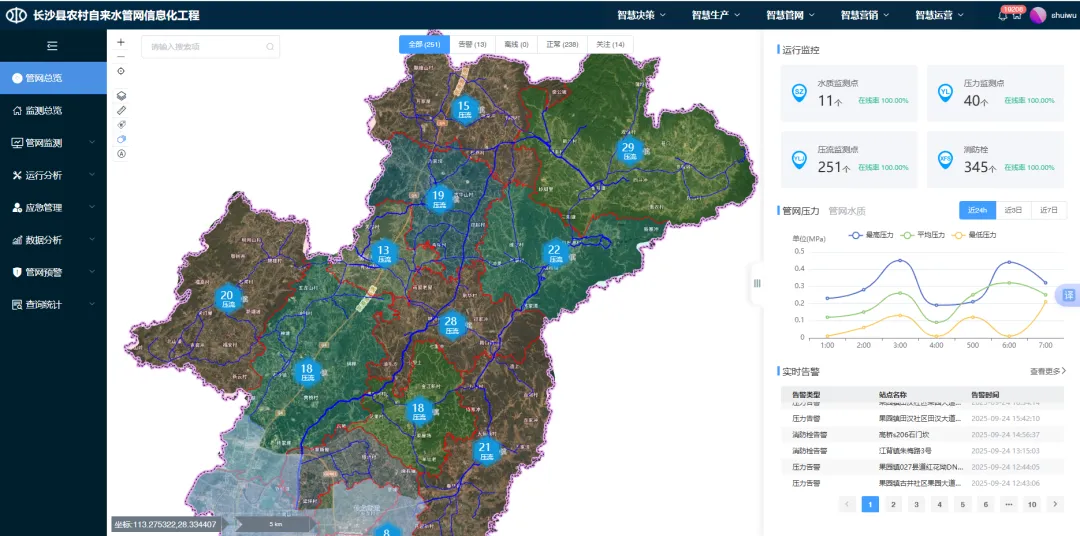
Task: Click the translate 译 floating button
Action: 1068,295
